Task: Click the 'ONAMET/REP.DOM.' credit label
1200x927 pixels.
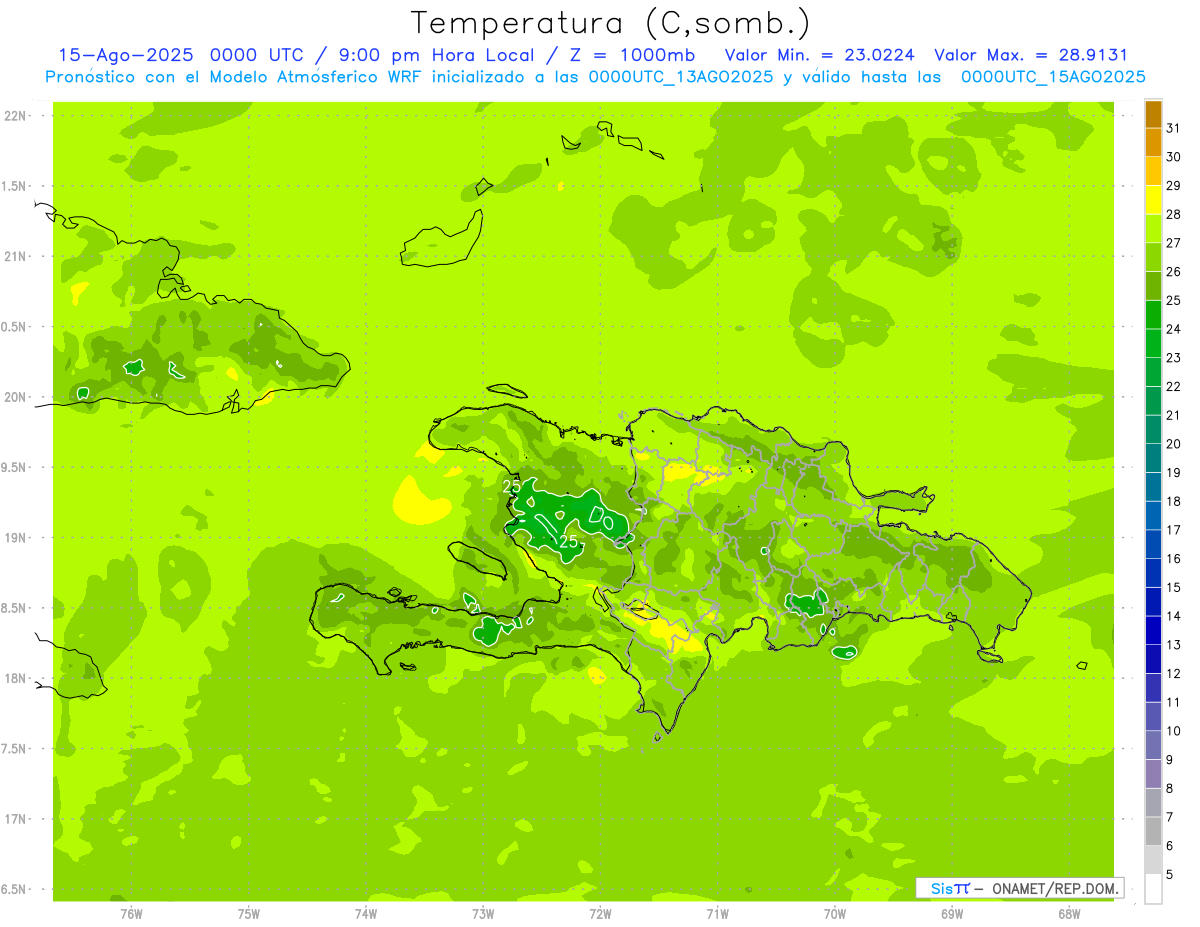Action: (1056, 888)
